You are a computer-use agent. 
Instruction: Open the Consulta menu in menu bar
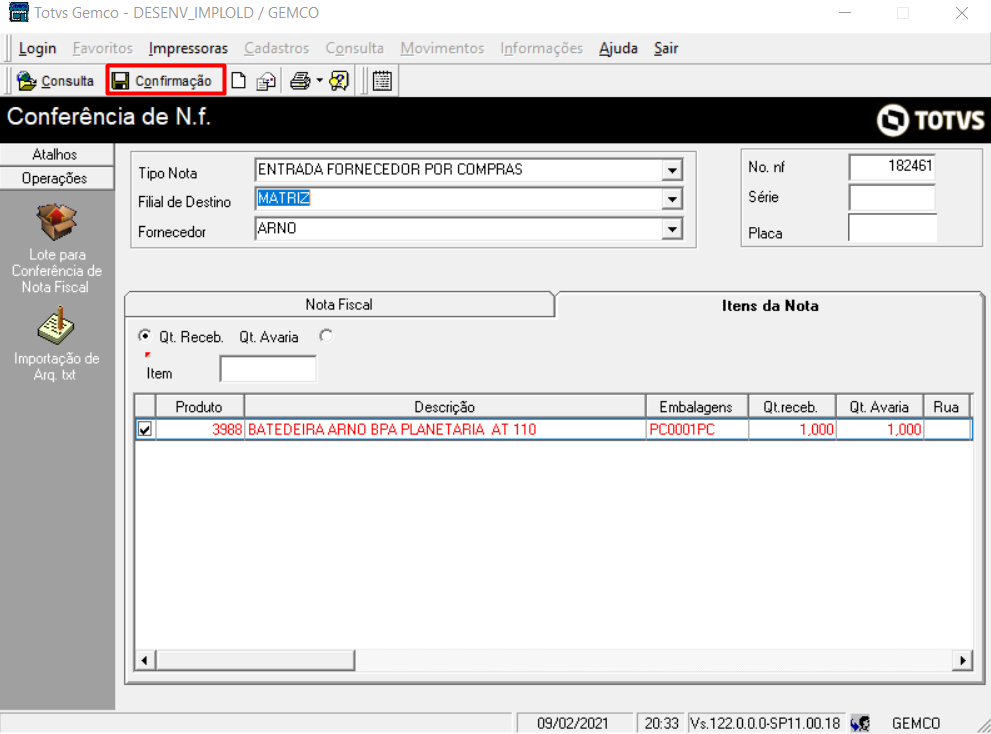click(355, 48)
